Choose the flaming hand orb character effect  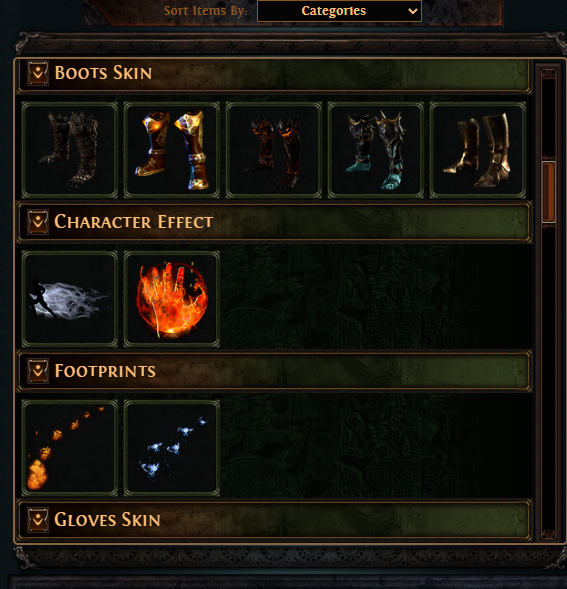tap(172, 299)
